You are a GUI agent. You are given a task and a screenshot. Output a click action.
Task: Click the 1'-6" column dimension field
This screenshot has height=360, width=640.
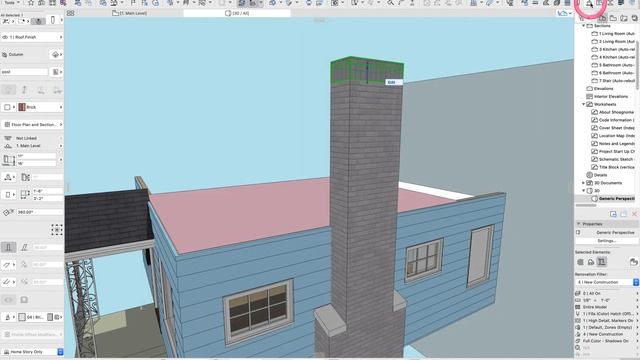[x=47, y=191]
